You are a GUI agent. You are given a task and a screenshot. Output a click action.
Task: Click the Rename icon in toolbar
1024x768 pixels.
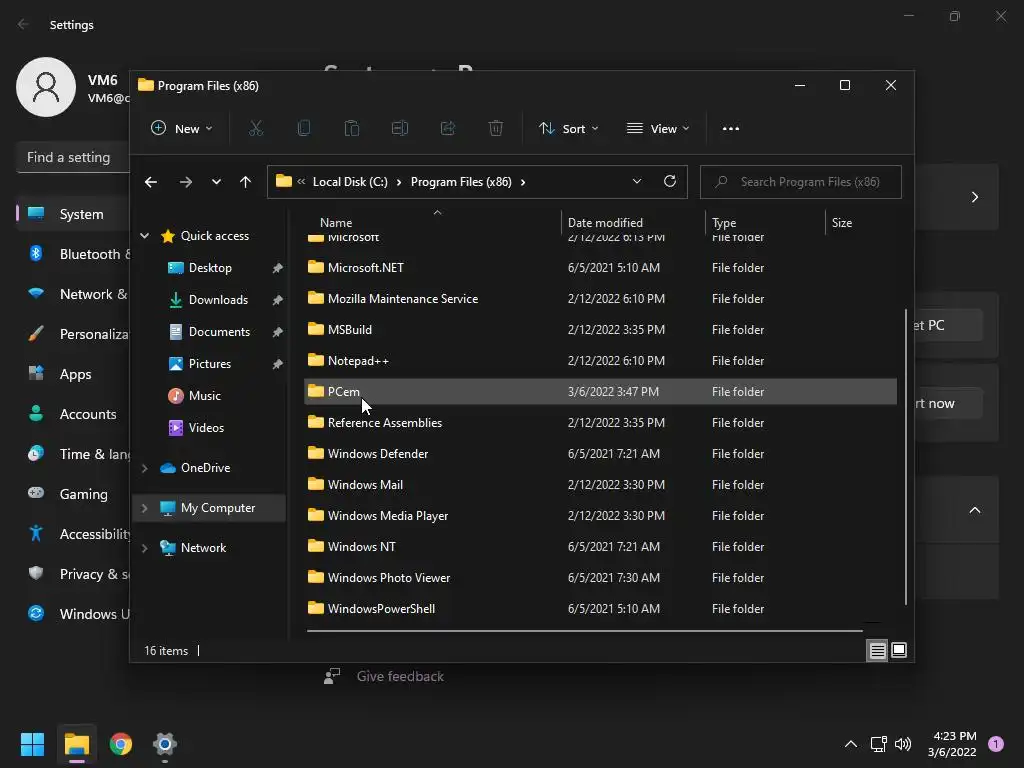(x=400, y=129)
